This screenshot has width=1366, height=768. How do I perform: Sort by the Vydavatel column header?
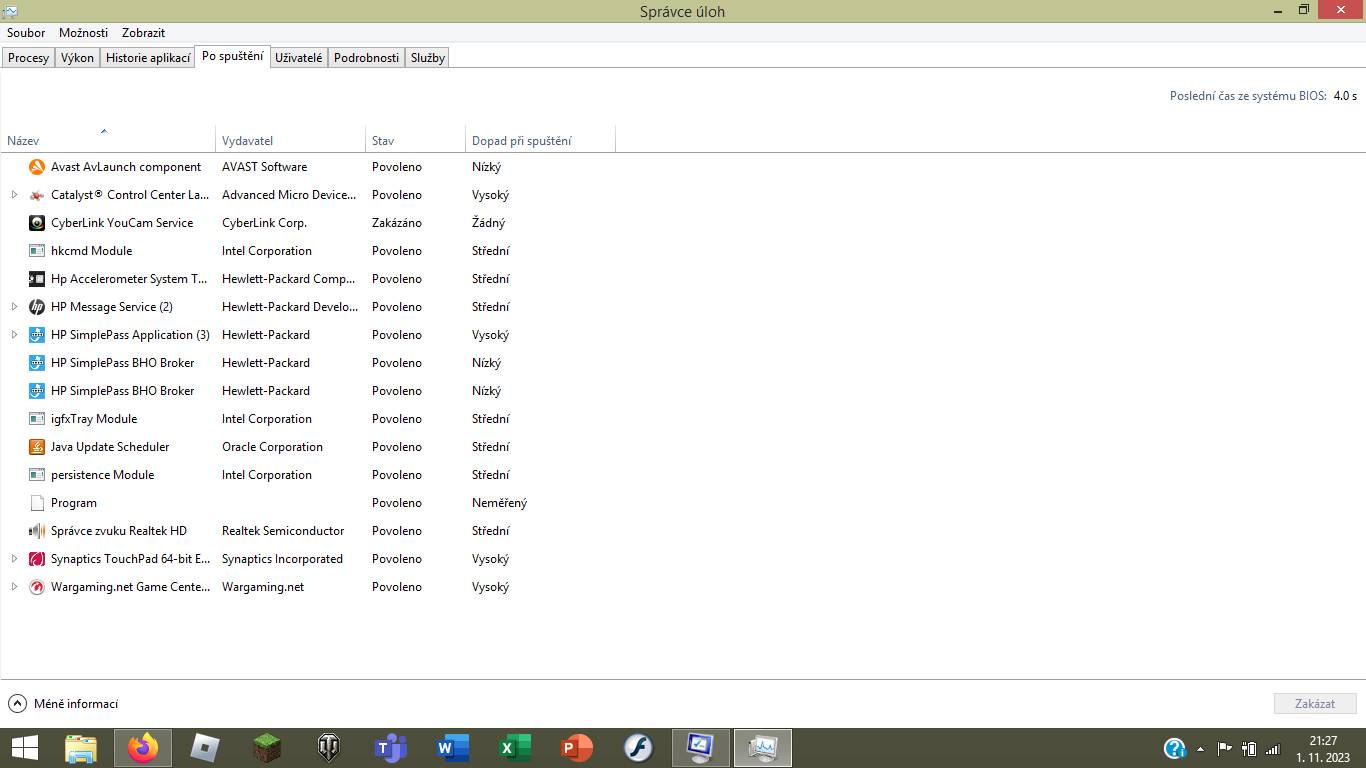(x=290, y=140)
